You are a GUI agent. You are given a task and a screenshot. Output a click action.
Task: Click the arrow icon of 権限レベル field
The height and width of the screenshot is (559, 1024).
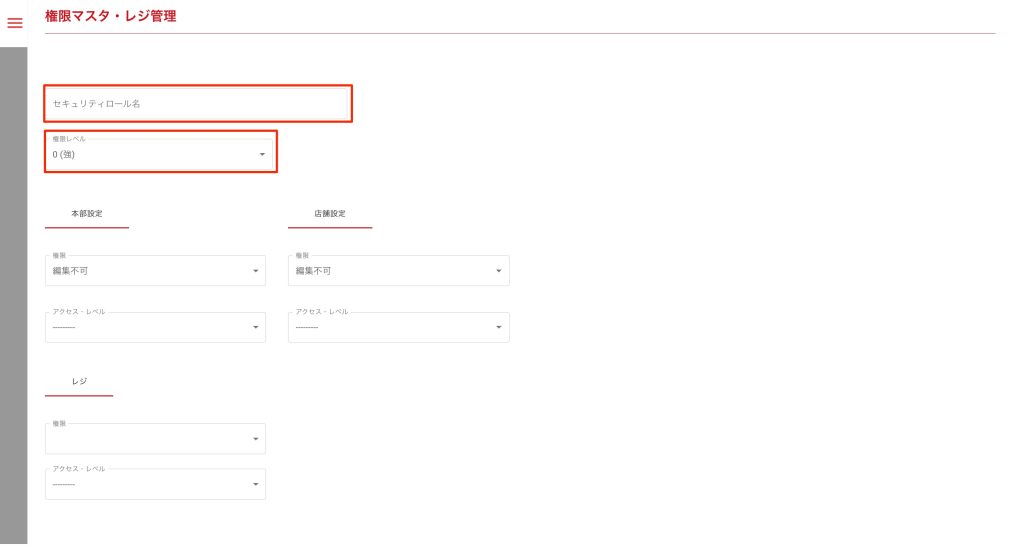point(262,154)
